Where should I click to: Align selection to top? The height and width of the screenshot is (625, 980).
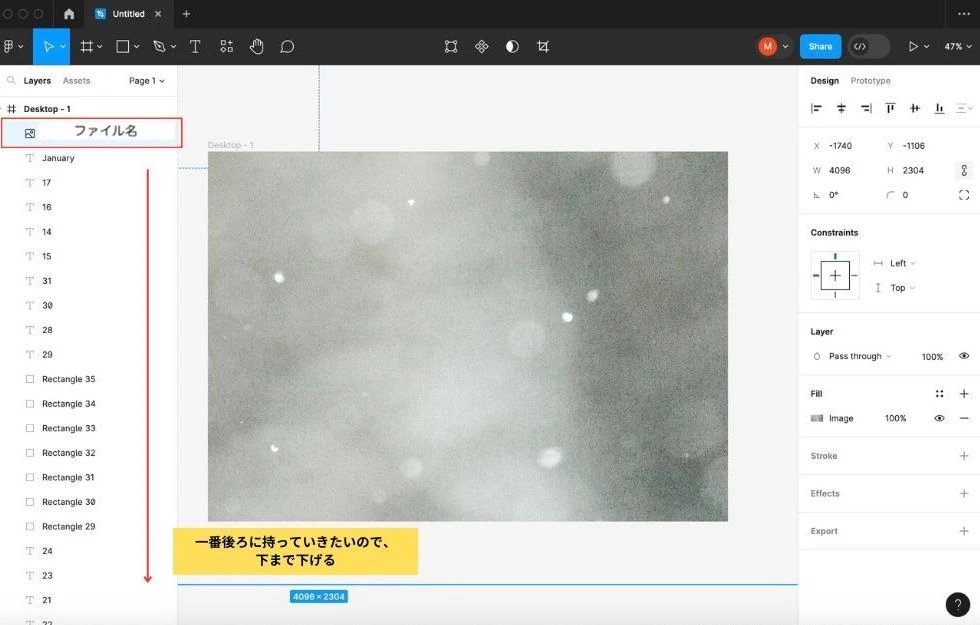click(x=890, y=108)
